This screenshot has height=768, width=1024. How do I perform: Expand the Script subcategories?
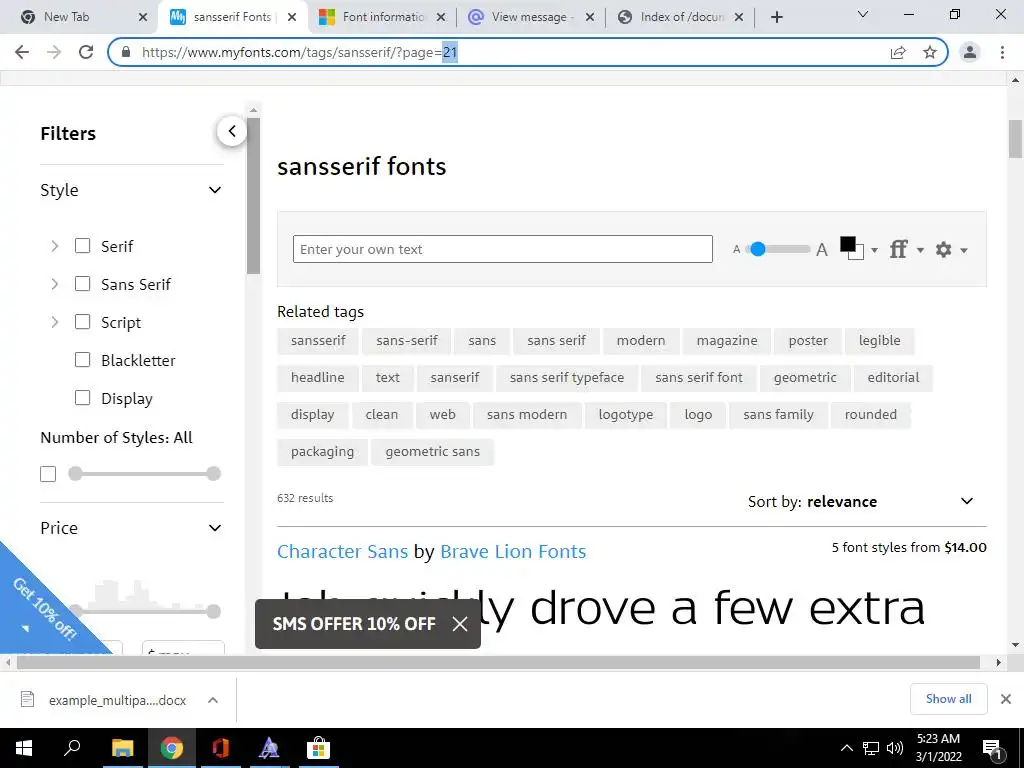[55, 321]
